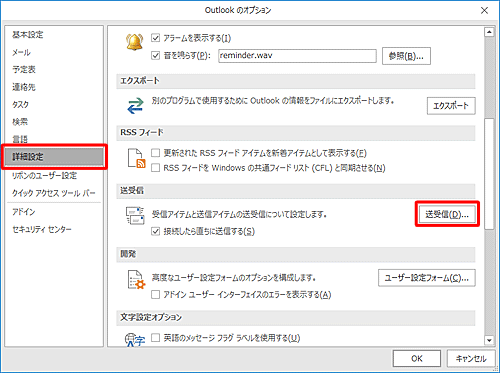Click the 参照(B)... browse button

tap(406, 56)
